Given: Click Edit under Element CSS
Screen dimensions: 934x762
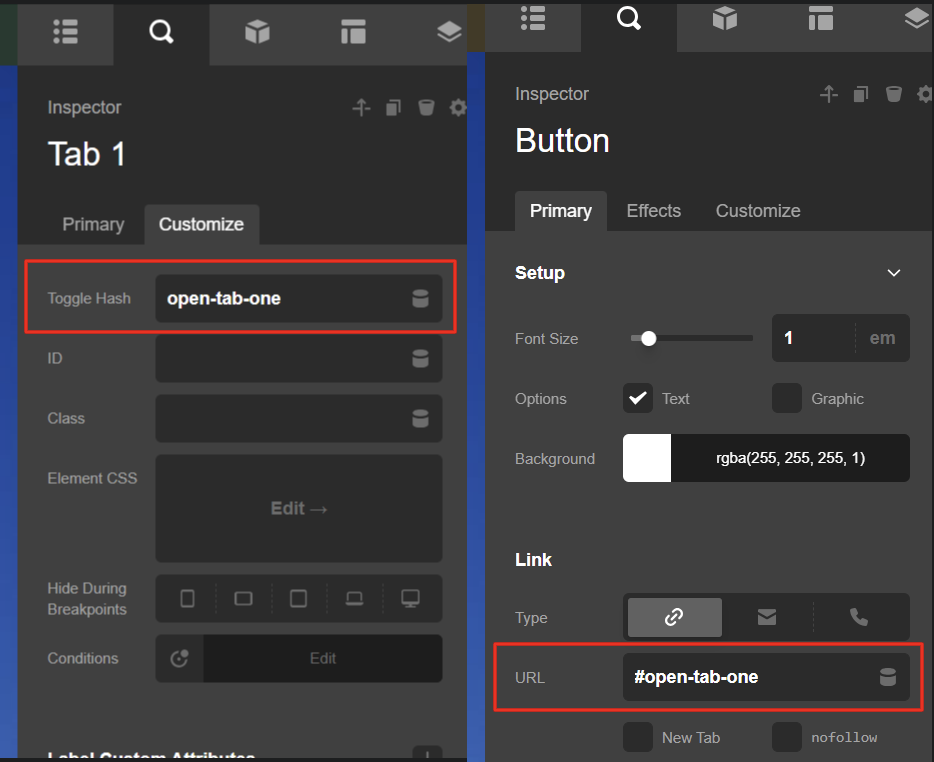Looking at the screenshot, I should pos(298,508).
